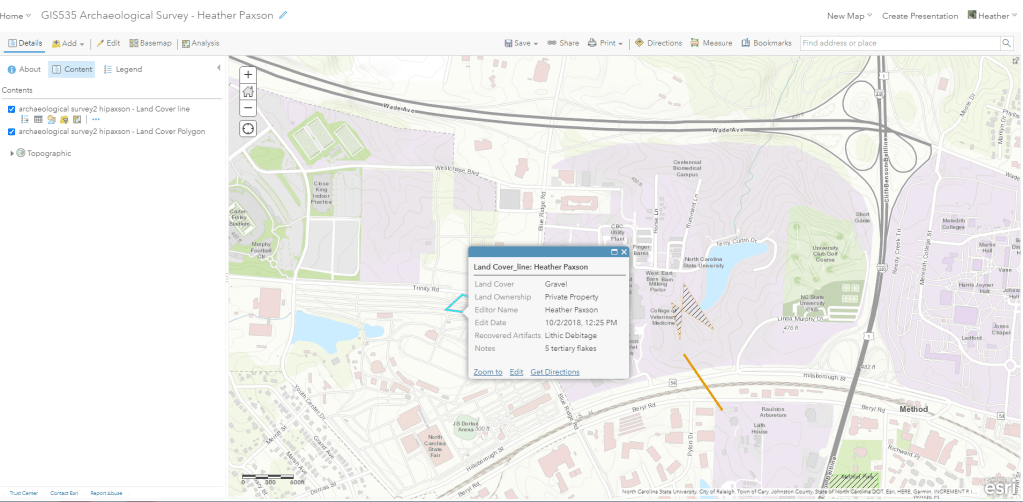This screenshot has width=1023, height=502.
Task: Show table for Land Cover line layer
Action: 37,119
